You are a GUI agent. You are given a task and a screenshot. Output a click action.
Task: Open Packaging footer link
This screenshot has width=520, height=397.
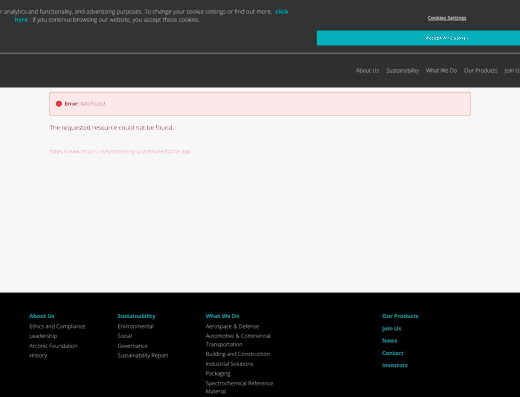(218, 373)
